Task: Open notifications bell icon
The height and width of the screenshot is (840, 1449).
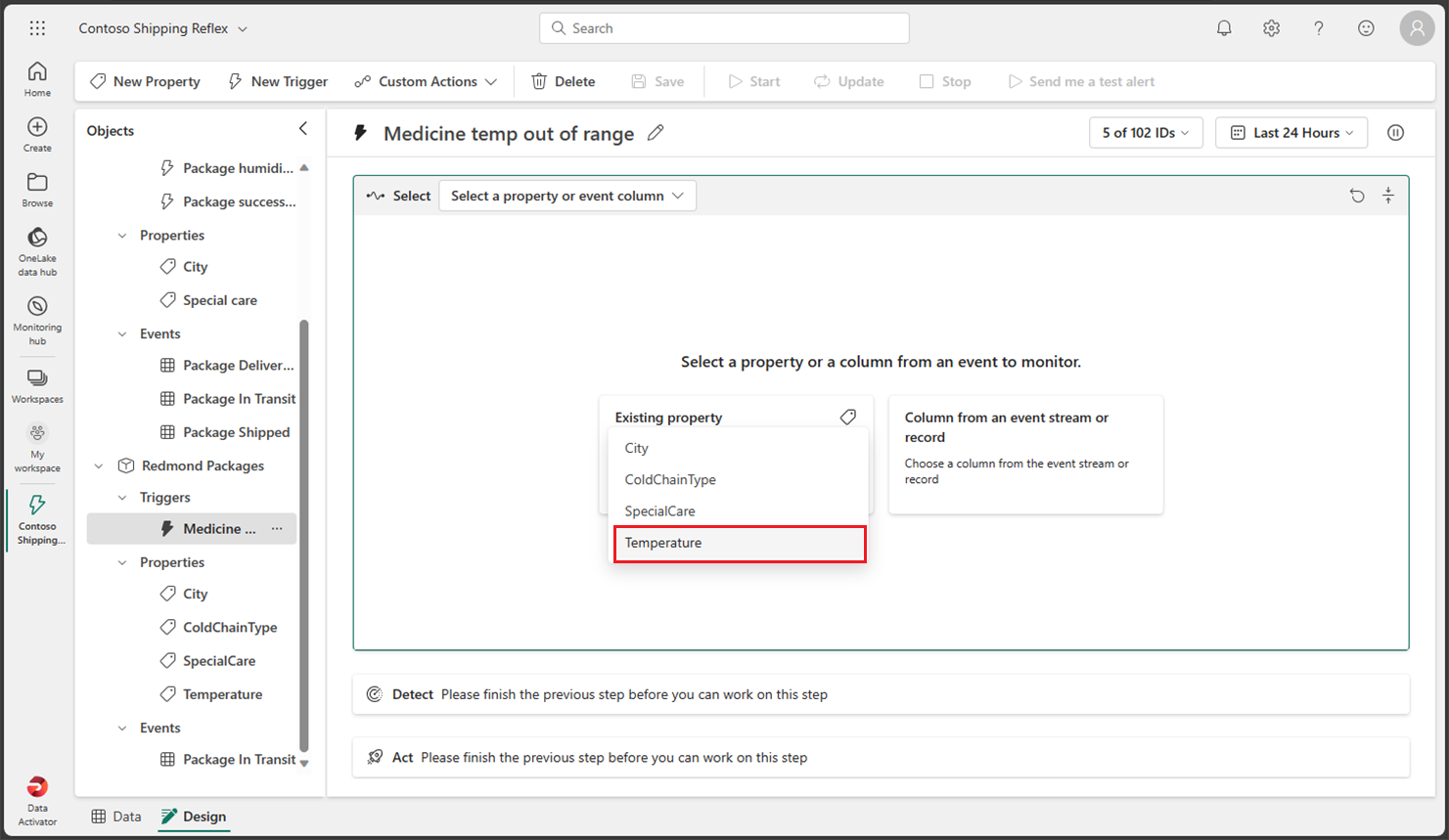Action: pyautogui.click(x=1224, y=28)
